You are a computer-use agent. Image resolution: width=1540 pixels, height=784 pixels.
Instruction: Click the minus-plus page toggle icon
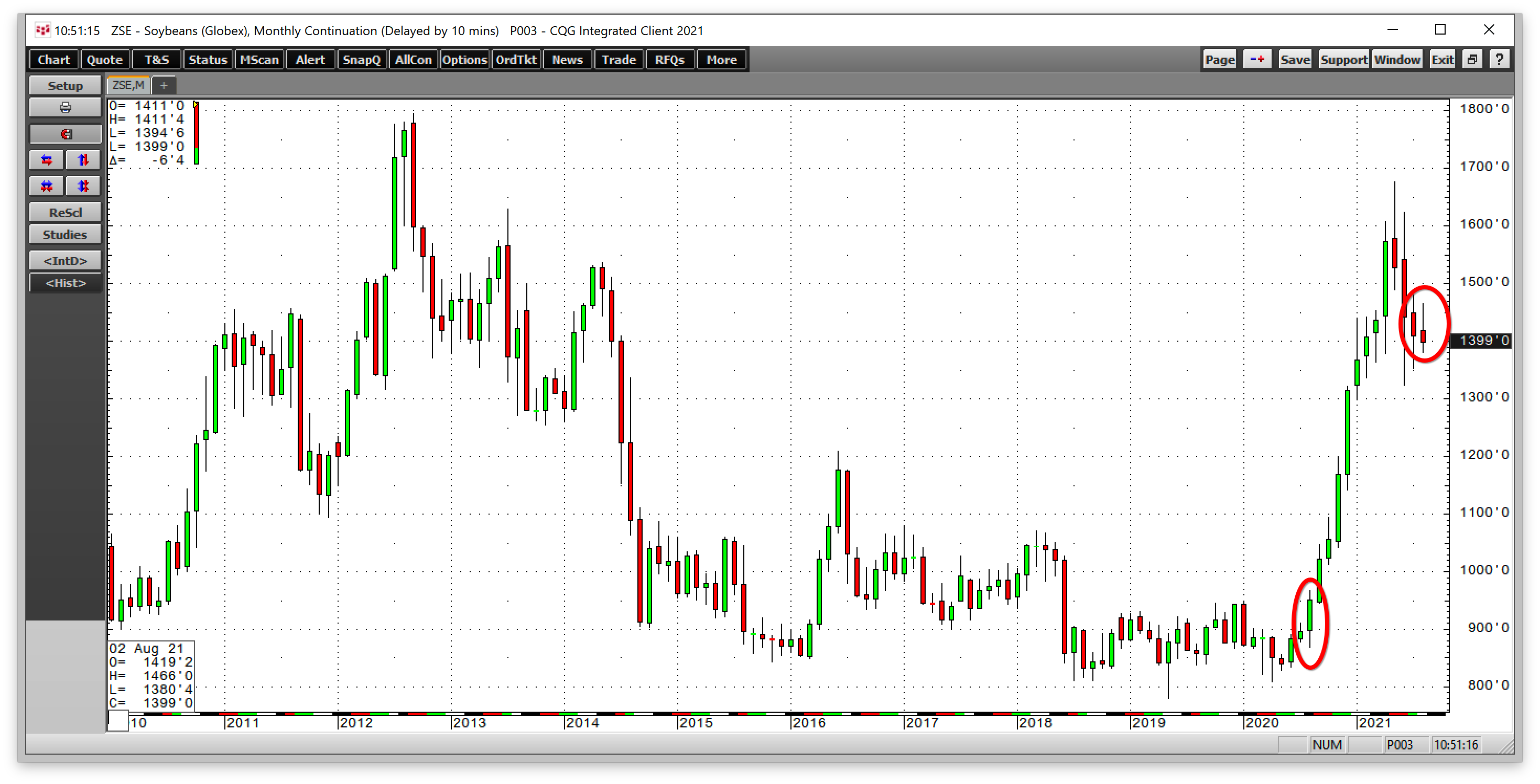(x=1257, y=59)
